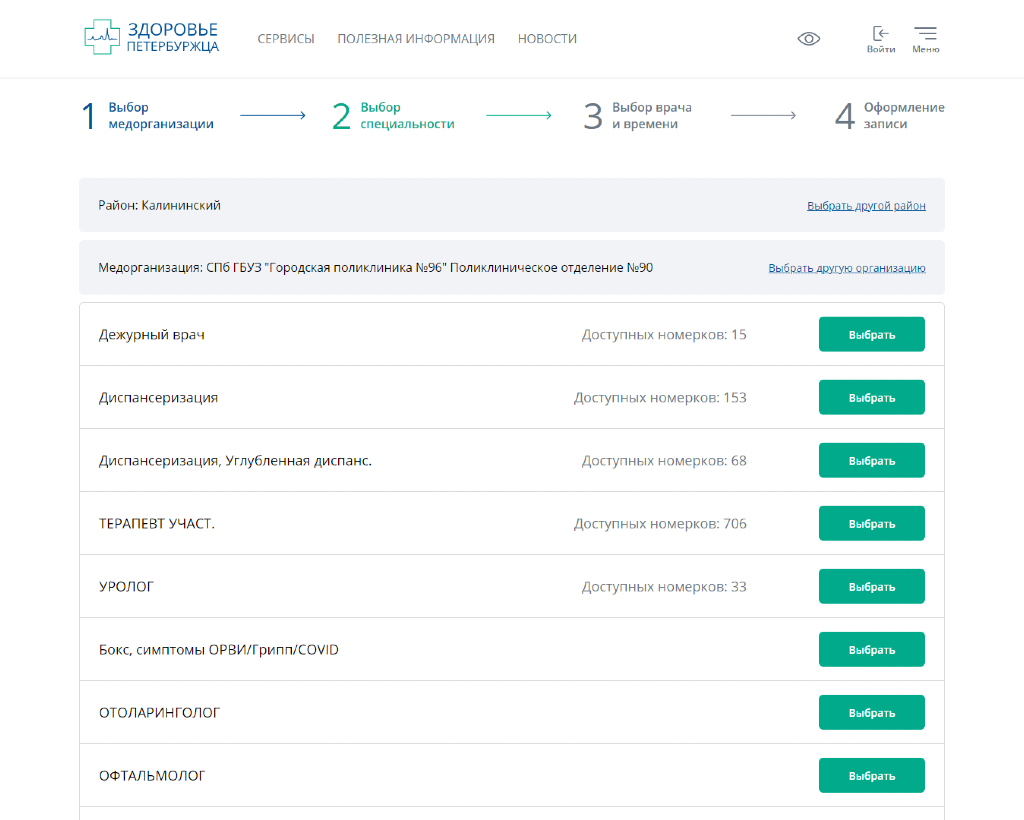Viewport: 1024px width, 820px height.
Task: Select ОТОЛАРИНГОЛОГ via Выбрать button
Action: coord(872,712)
